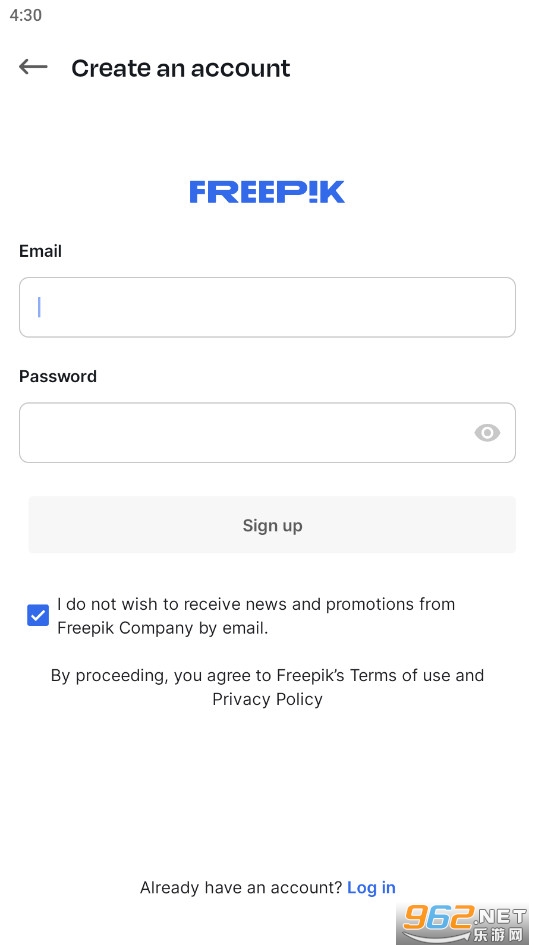Focus the Email input field

[x=268, y=307]
